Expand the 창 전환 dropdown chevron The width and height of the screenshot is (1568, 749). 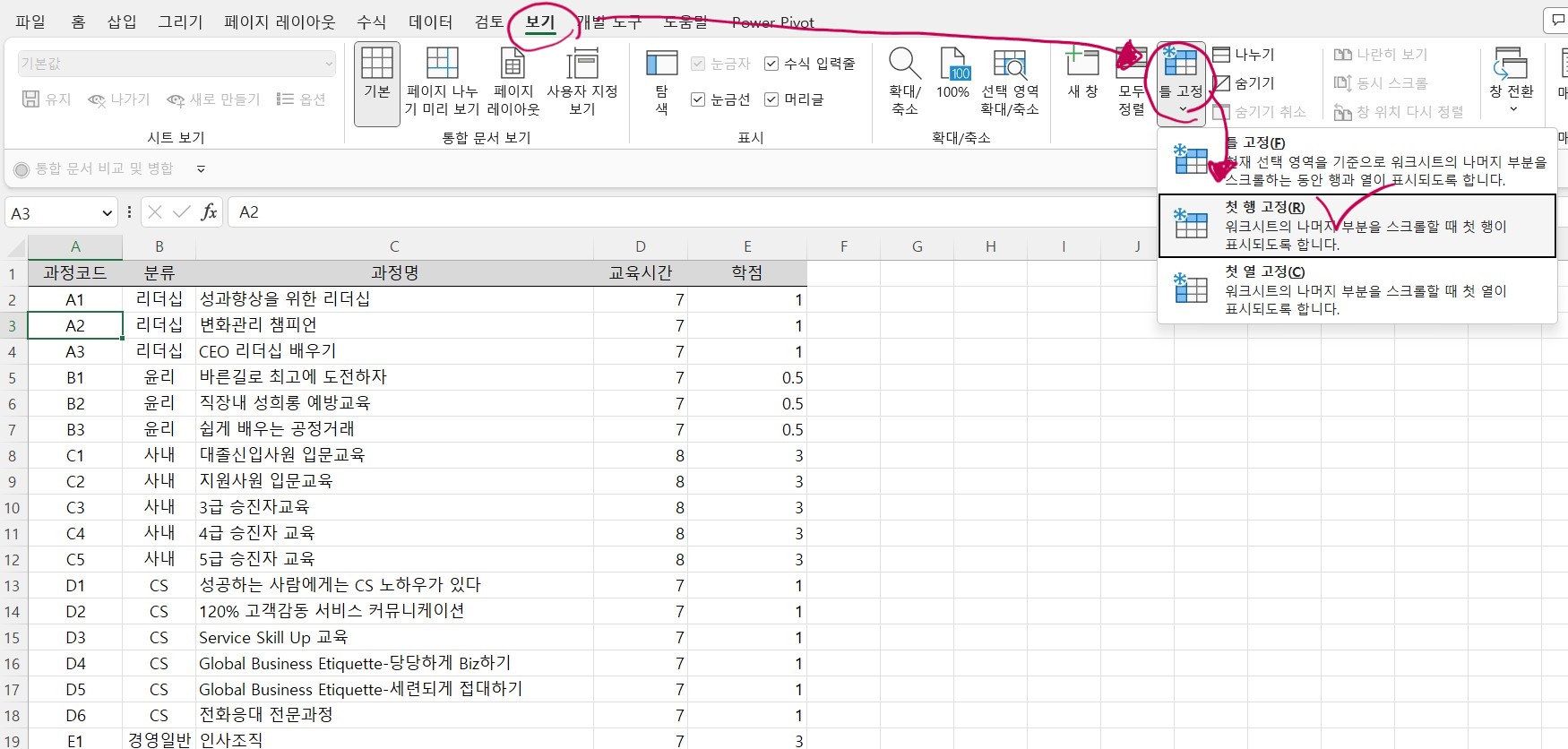[x=1513, y=109]
